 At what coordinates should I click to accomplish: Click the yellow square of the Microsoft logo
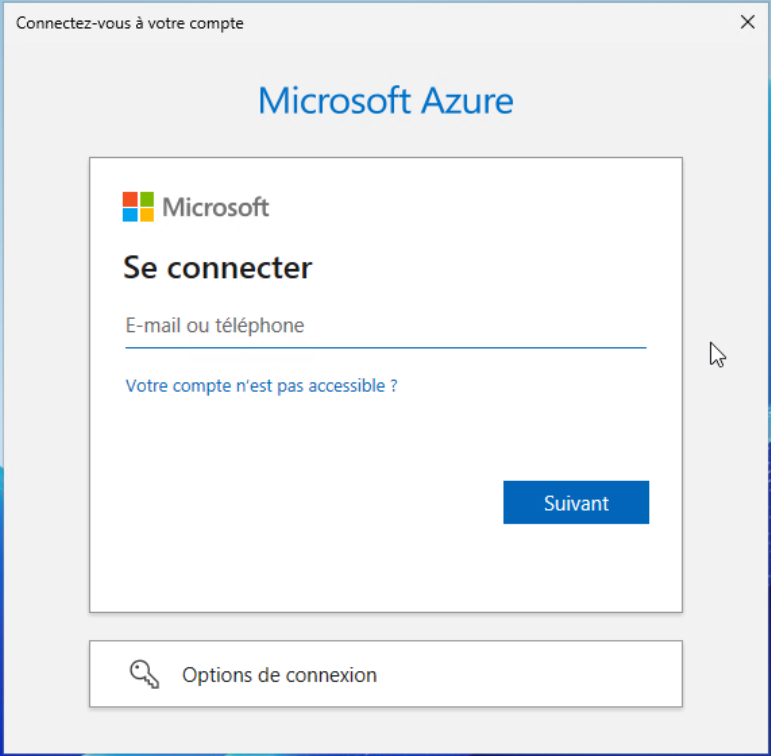click(x=146, y=215)
